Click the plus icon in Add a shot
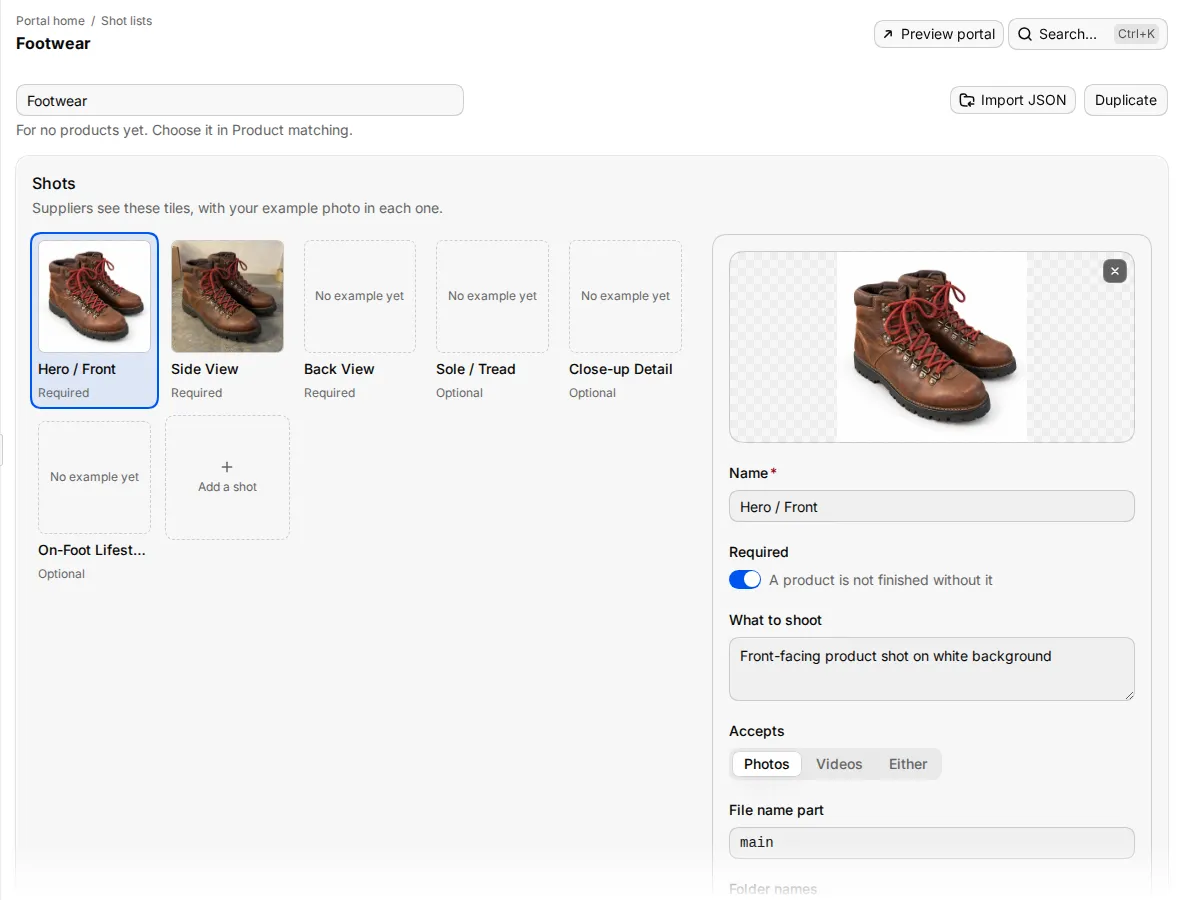 click(x=227, y=467)
